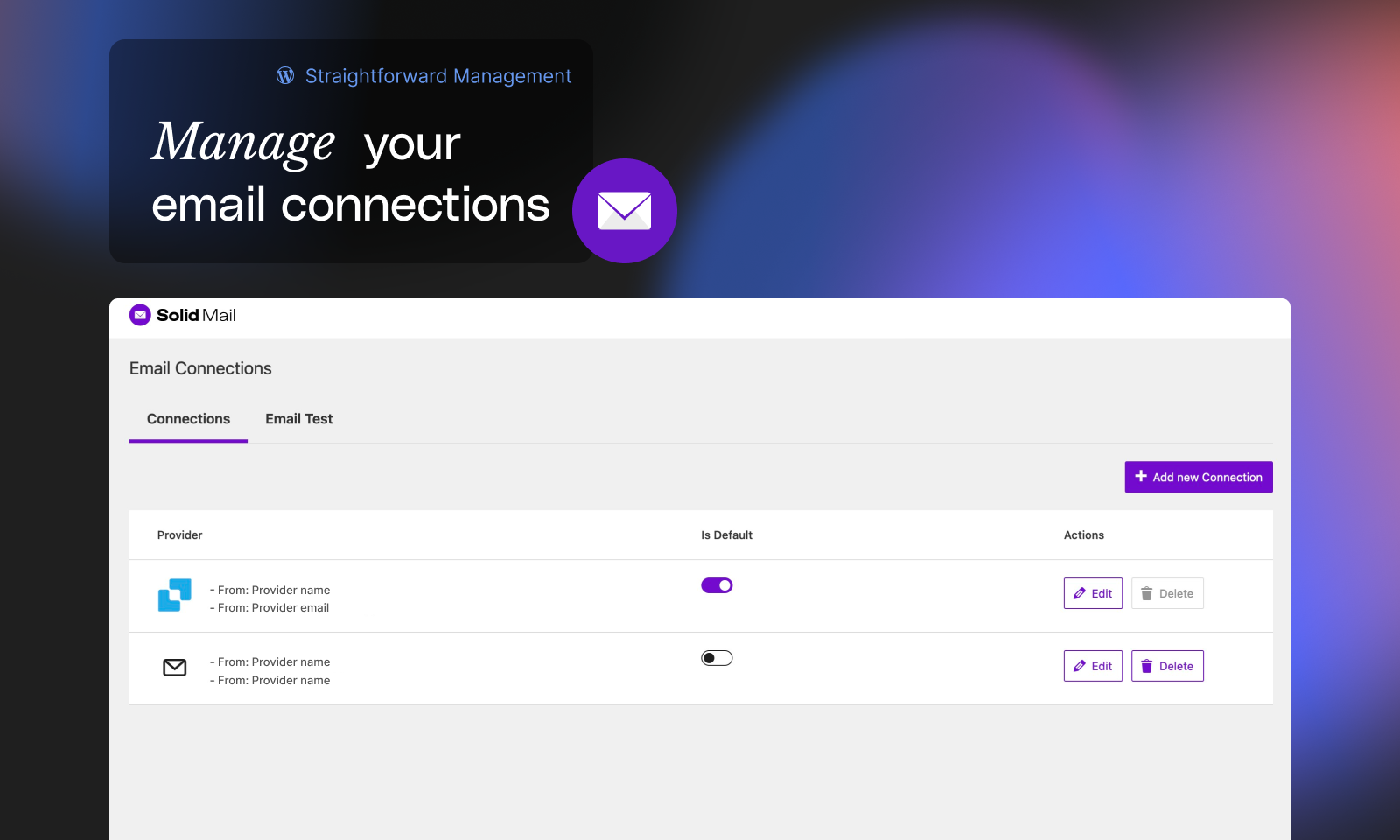Screen dimensions: 1400x840
Task: Click the large purple envelope circle icon
Action: click(x=624, y=211)
